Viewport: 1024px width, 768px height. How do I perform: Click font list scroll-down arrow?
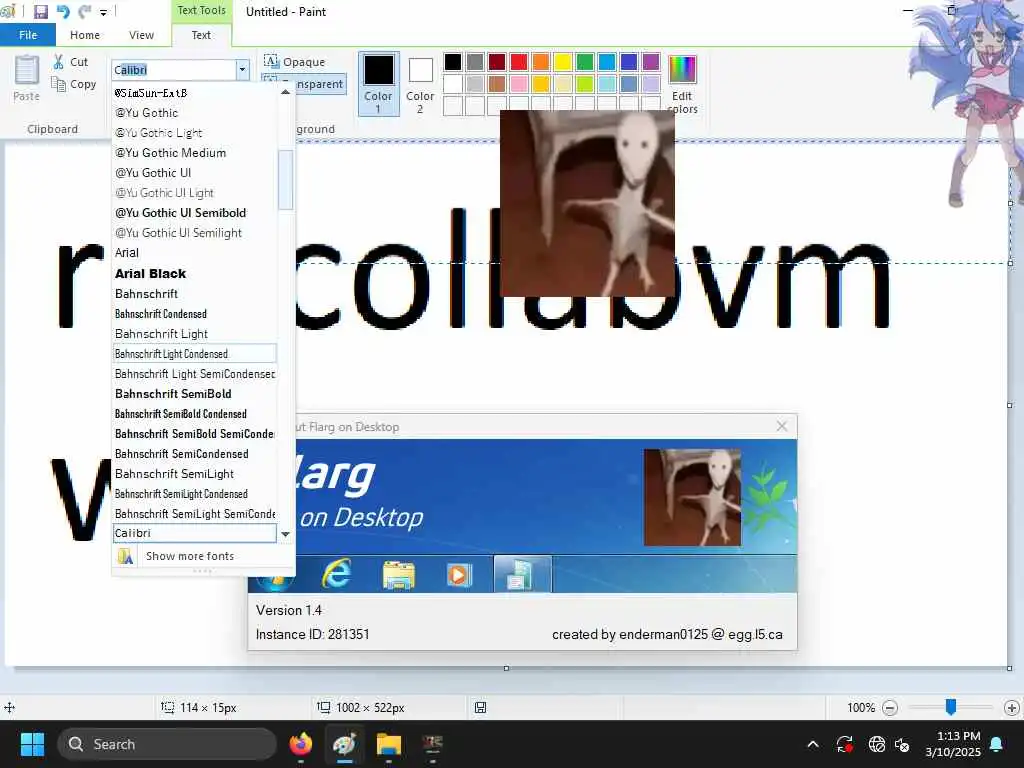coord(285,534)
